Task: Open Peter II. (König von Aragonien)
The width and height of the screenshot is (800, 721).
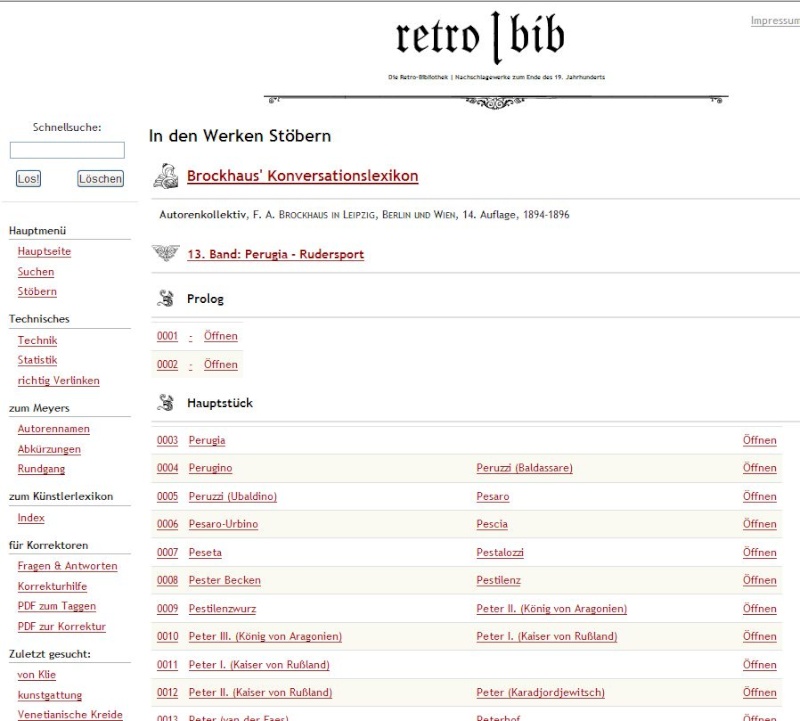Action: click(552, 608)
